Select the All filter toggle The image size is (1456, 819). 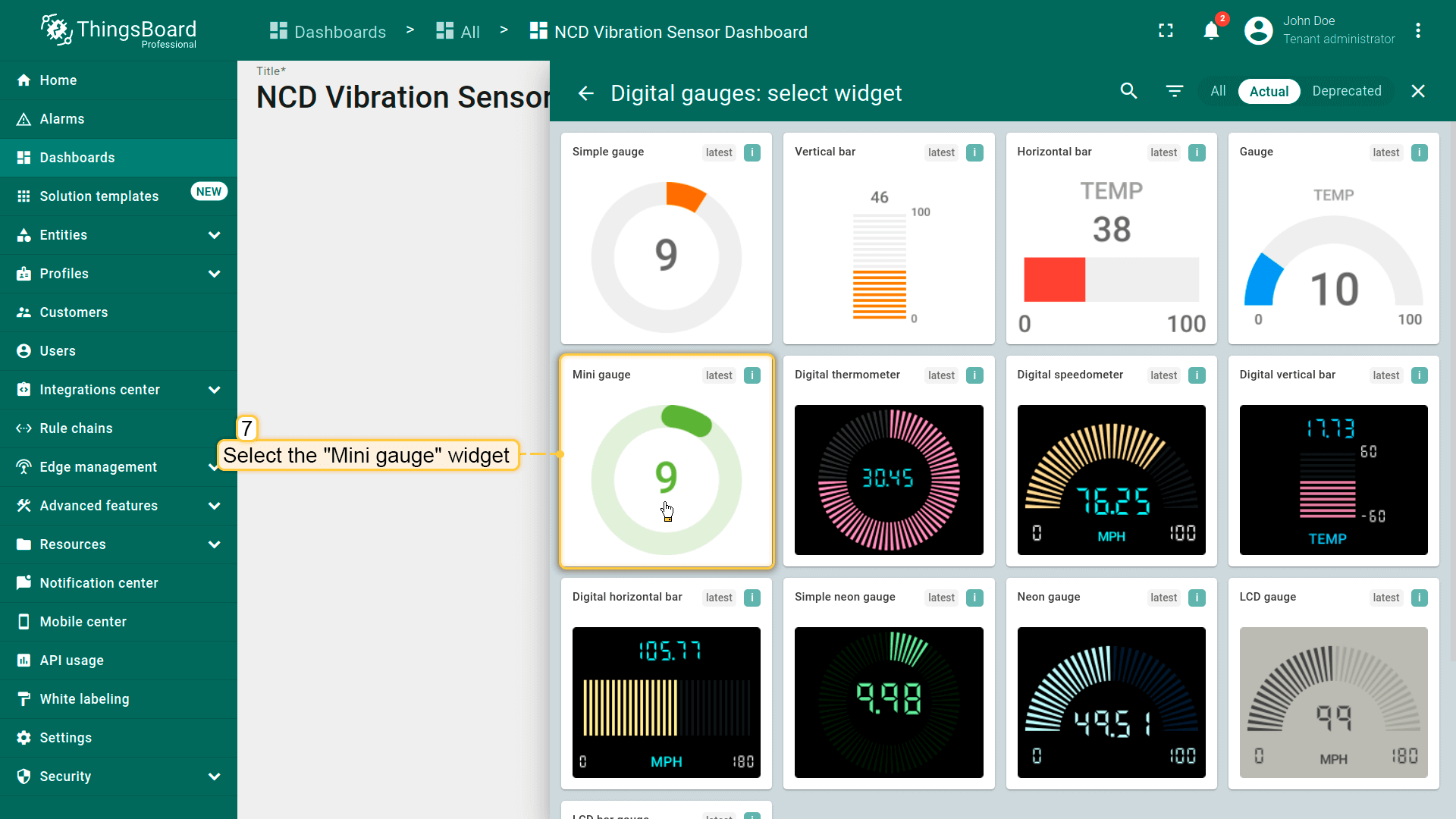click(1218, 91)
